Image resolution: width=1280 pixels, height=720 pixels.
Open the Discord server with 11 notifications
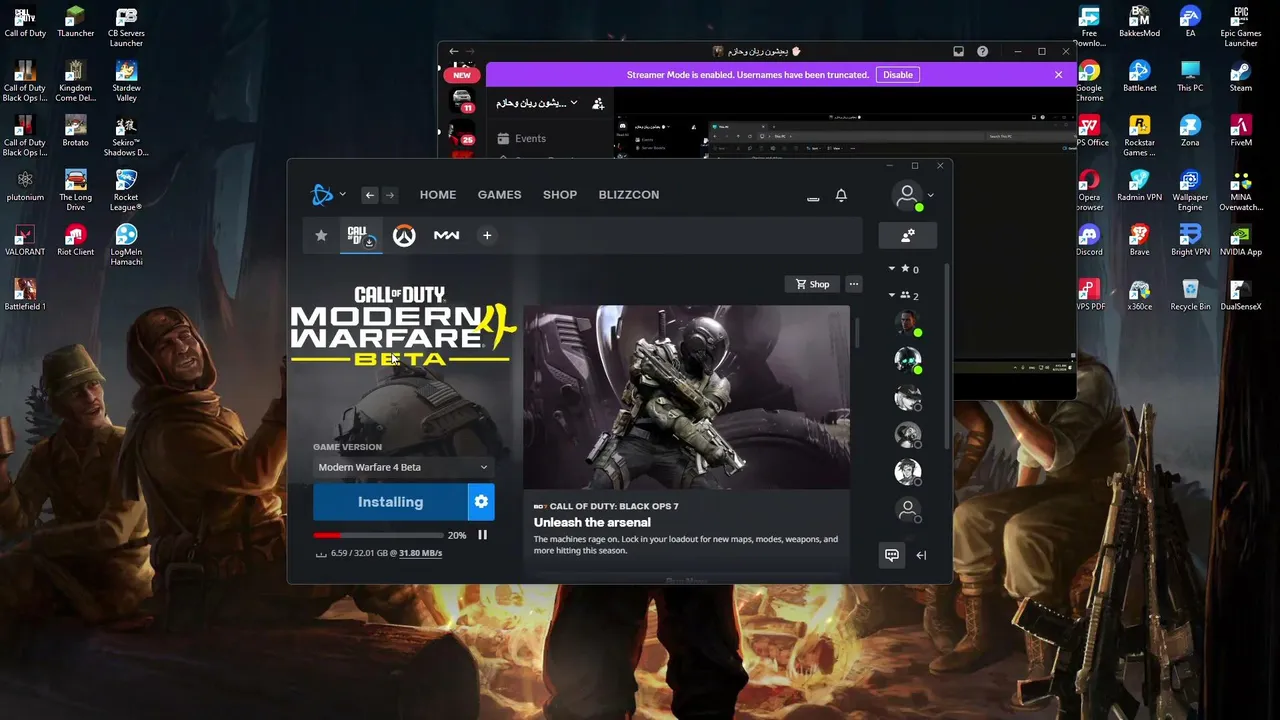tap(462, 101)
